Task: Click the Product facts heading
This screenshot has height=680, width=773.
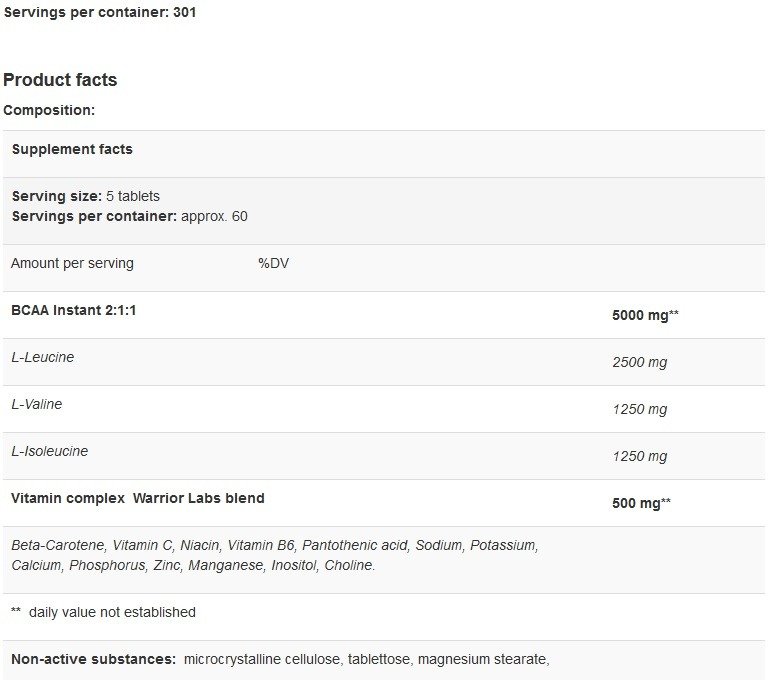Action: click(x=60, y=80)
